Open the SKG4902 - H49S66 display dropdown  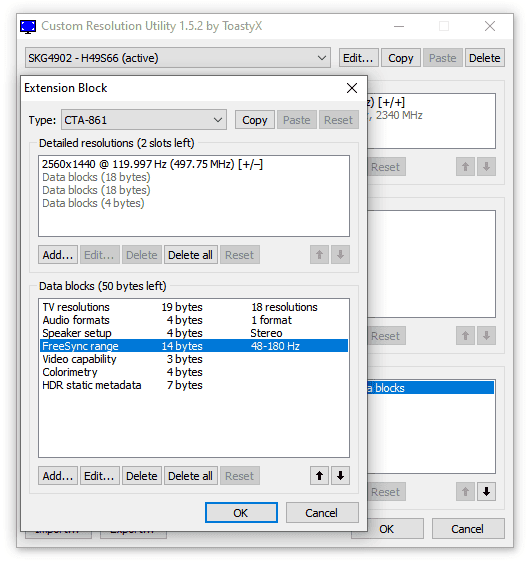178,58
